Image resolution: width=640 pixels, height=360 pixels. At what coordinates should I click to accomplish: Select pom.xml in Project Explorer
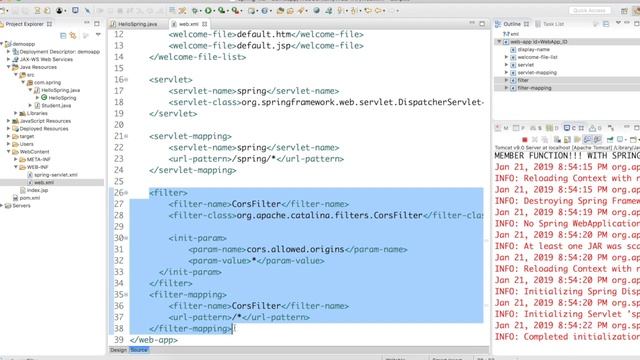pos(29,198)
